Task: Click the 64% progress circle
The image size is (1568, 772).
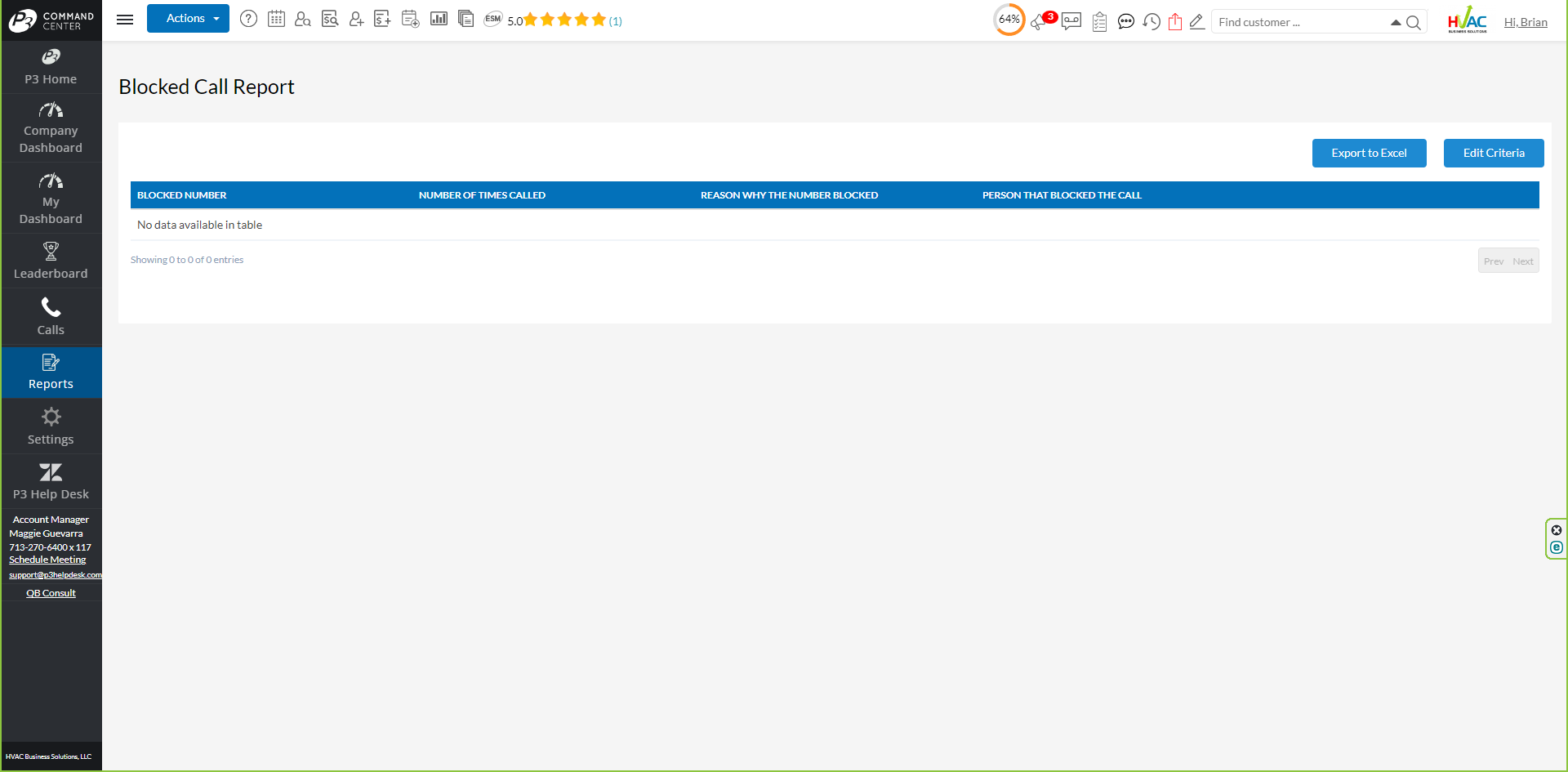Action: click(1009, 20)
